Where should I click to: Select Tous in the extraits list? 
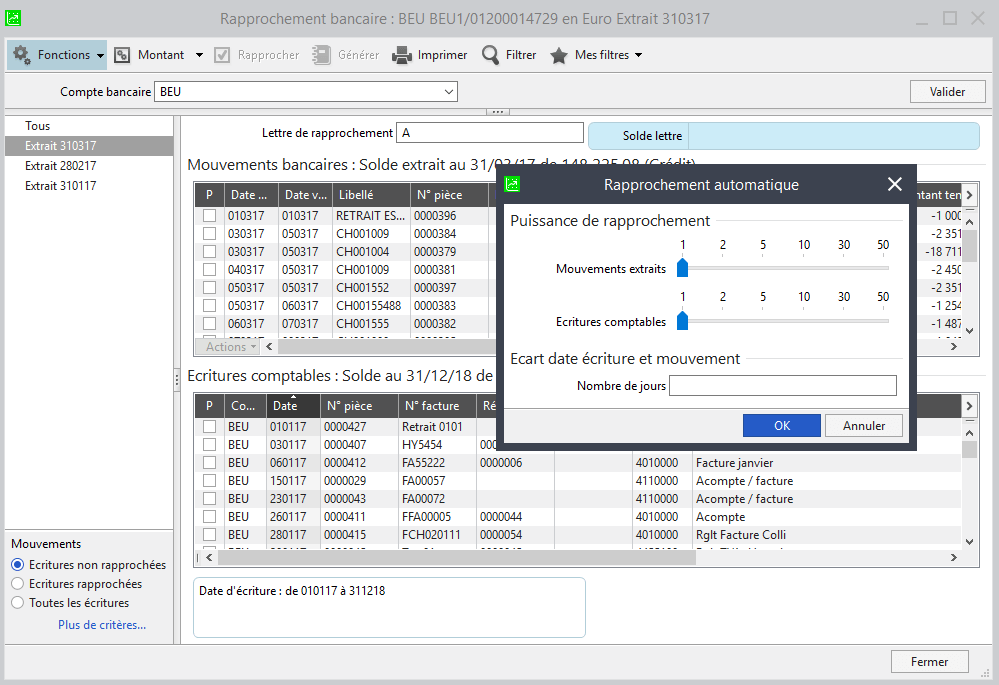click(x=38, y=126)
